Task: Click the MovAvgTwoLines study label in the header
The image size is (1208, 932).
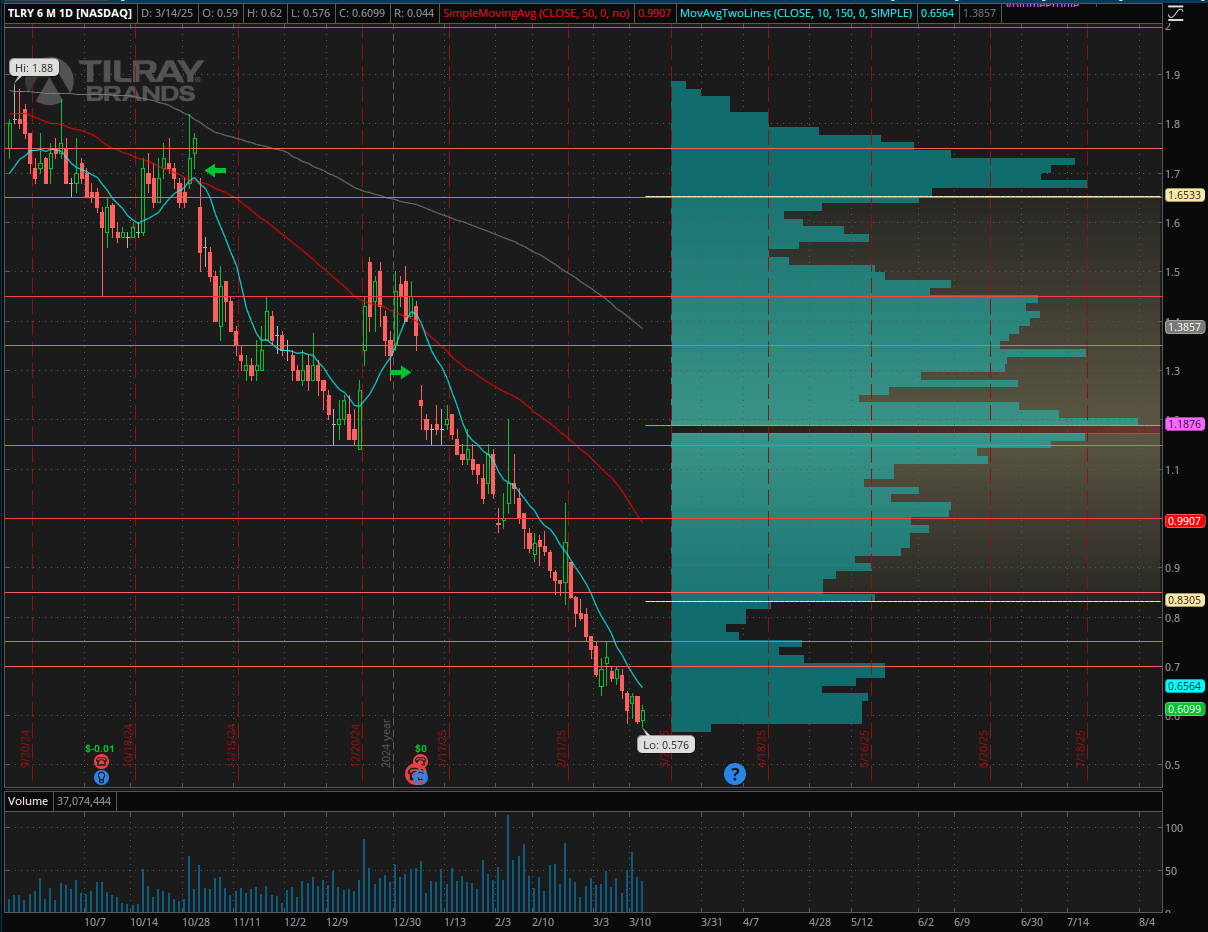Action: pyautogui.click(x=795, y=15)
